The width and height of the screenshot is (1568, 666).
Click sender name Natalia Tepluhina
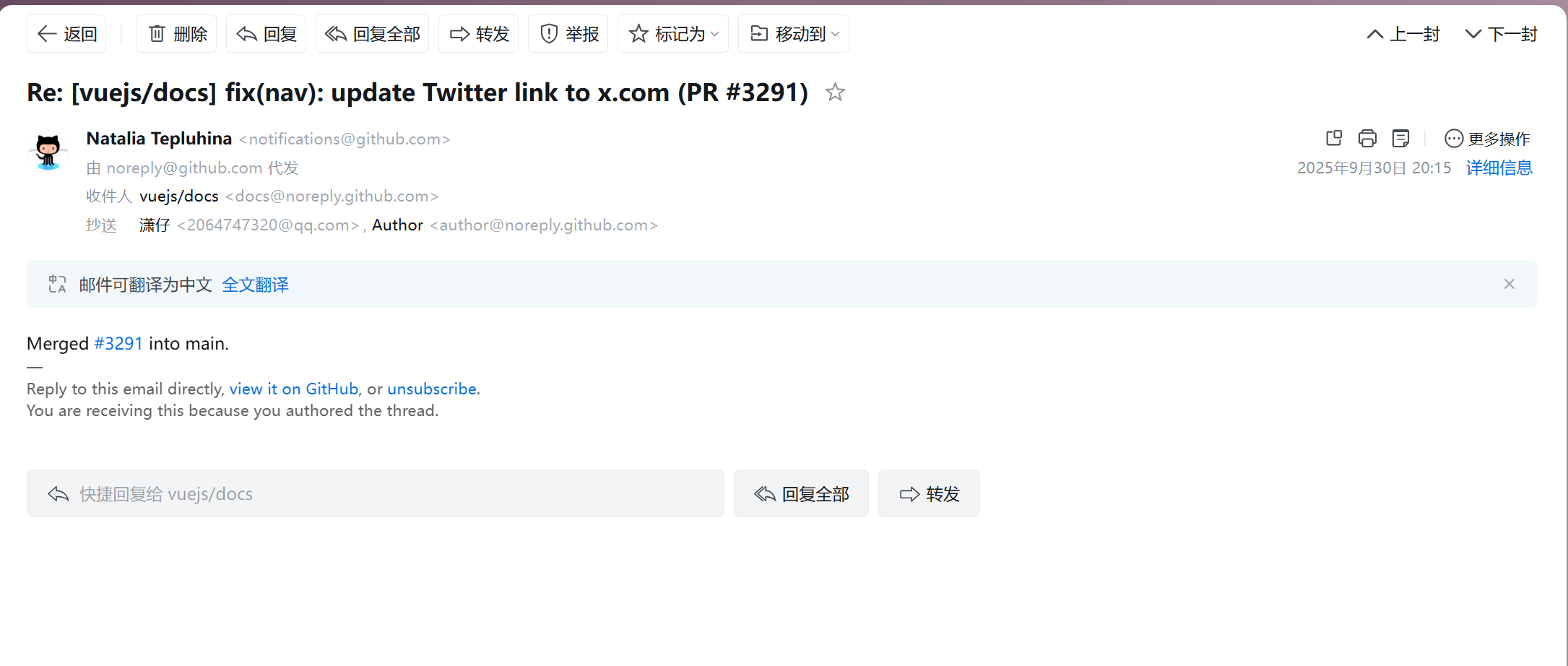(x=159, y=139)
